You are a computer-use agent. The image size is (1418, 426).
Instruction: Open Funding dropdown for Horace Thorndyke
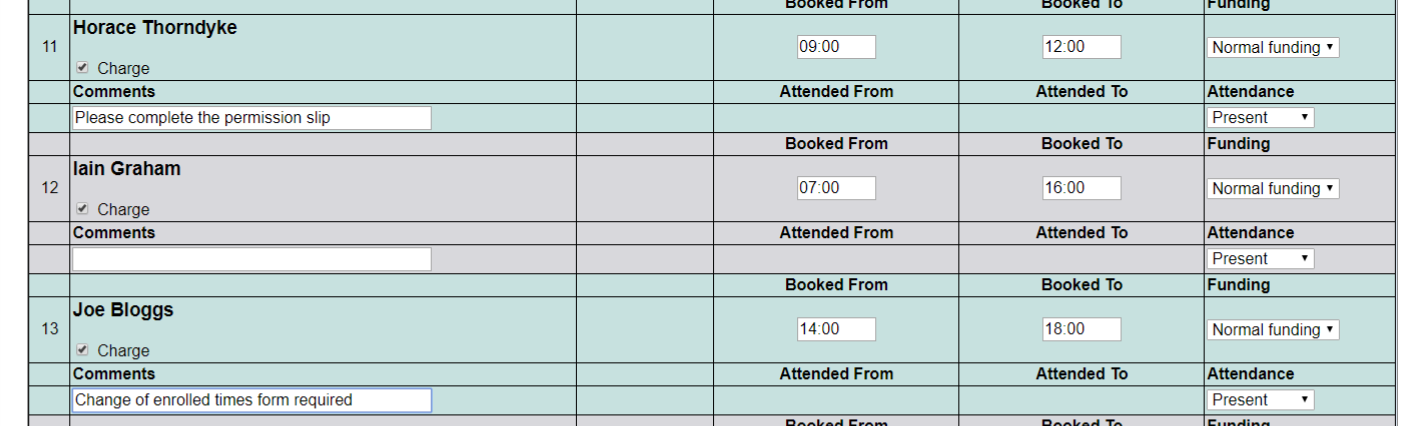[1273, 47]
